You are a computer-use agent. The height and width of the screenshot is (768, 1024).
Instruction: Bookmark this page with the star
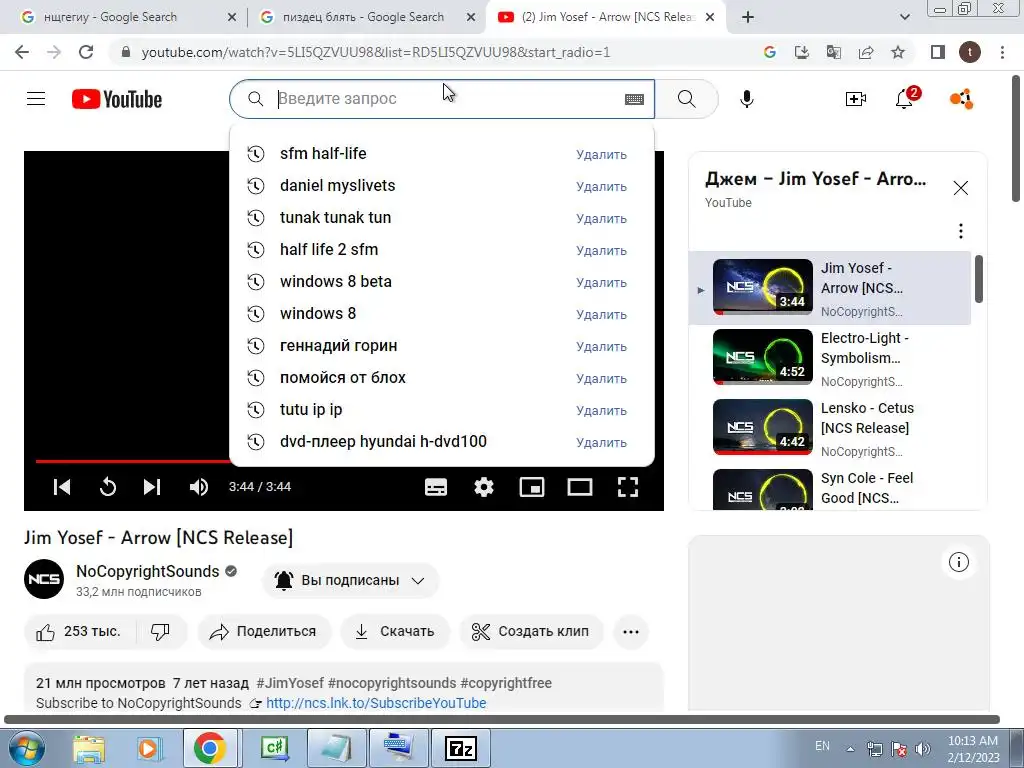click(x=898, y=52)
